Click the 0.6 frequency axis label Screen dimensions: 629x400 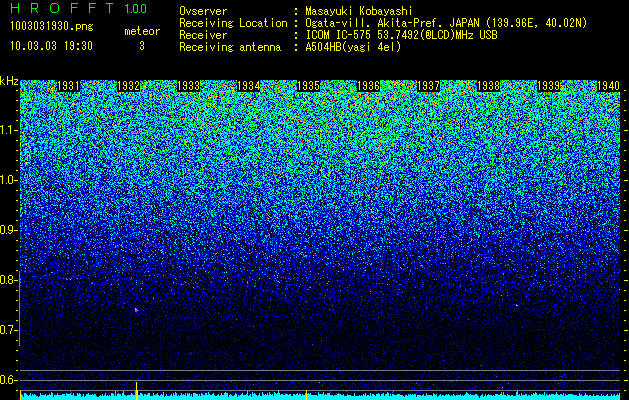coord(9,380)
